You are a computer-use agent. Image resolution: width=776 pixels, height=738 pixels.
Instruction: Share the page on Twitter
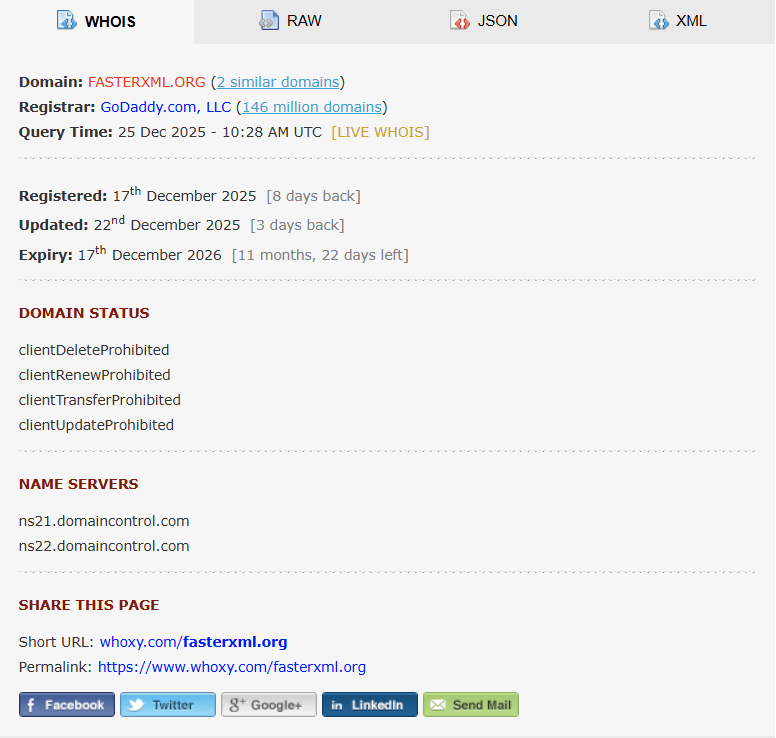coord(168,704)
